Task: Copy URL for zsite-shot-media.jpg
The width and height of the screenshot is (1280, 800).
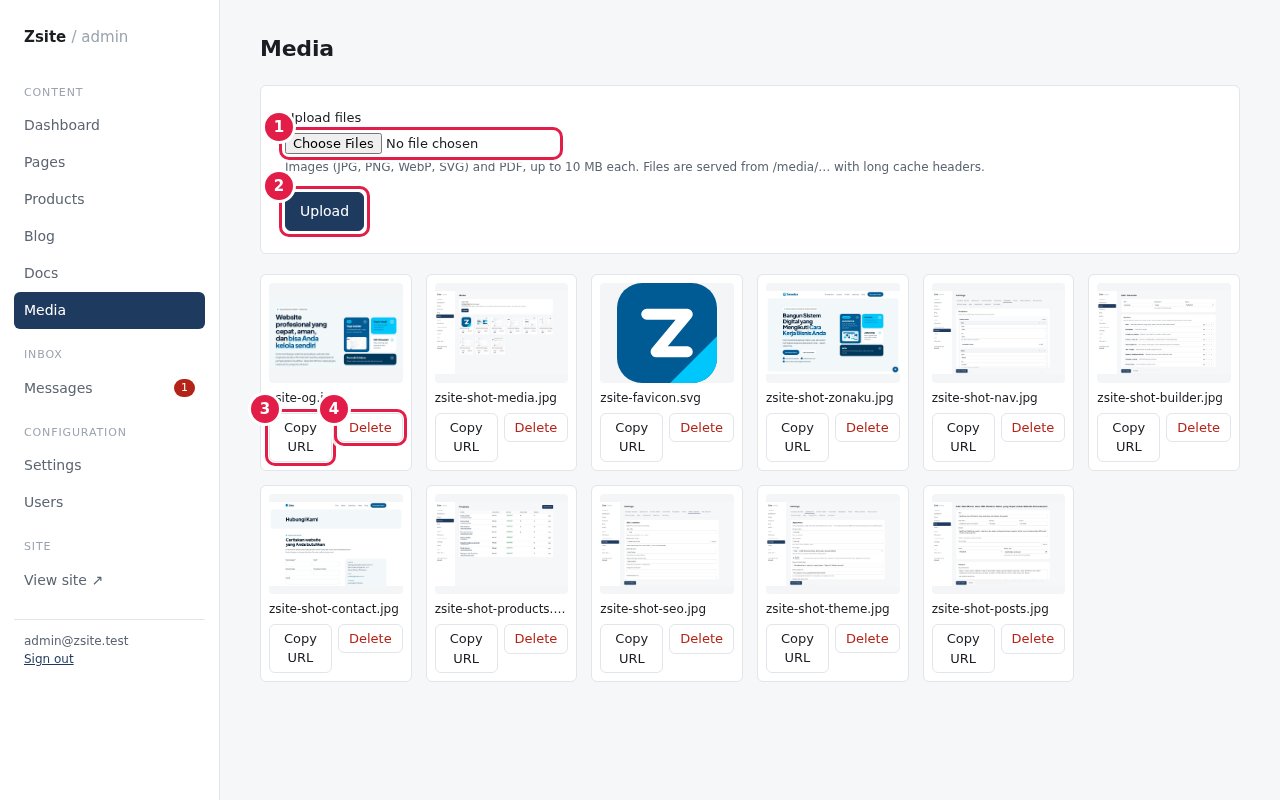Action: pos(466,437)
